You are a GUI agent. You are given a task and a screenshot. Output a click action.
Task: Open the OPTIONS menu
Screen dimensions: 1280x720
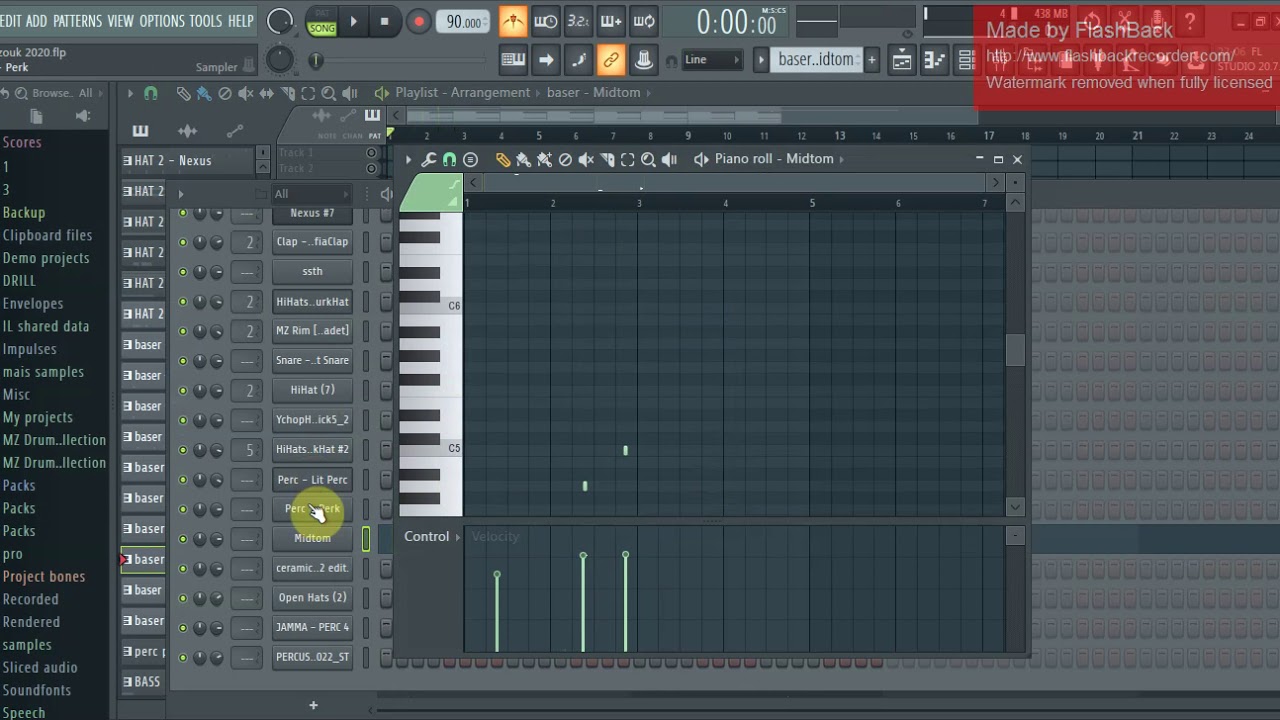[162, 21]
